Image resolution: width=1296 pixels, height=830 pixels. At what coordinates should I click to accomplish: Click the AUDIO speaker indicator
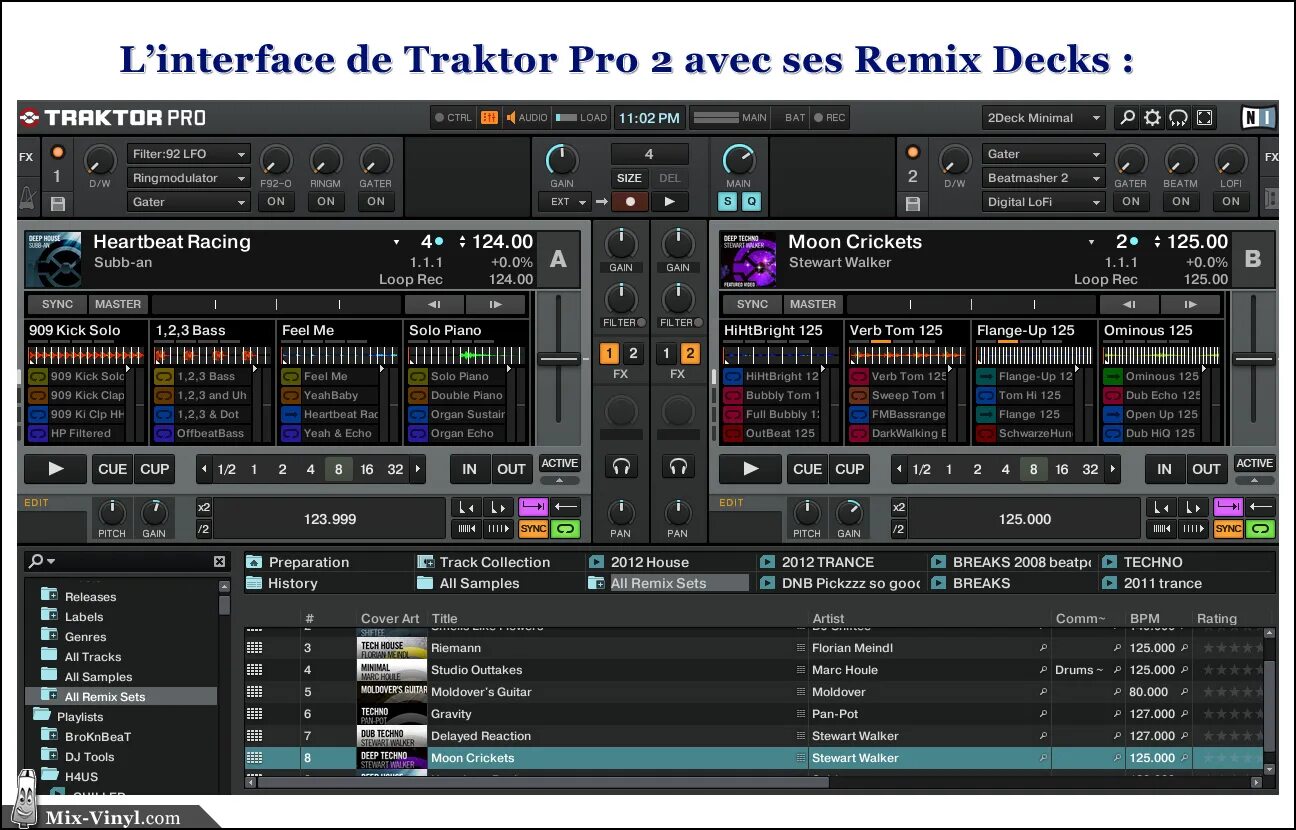[527, 118]
